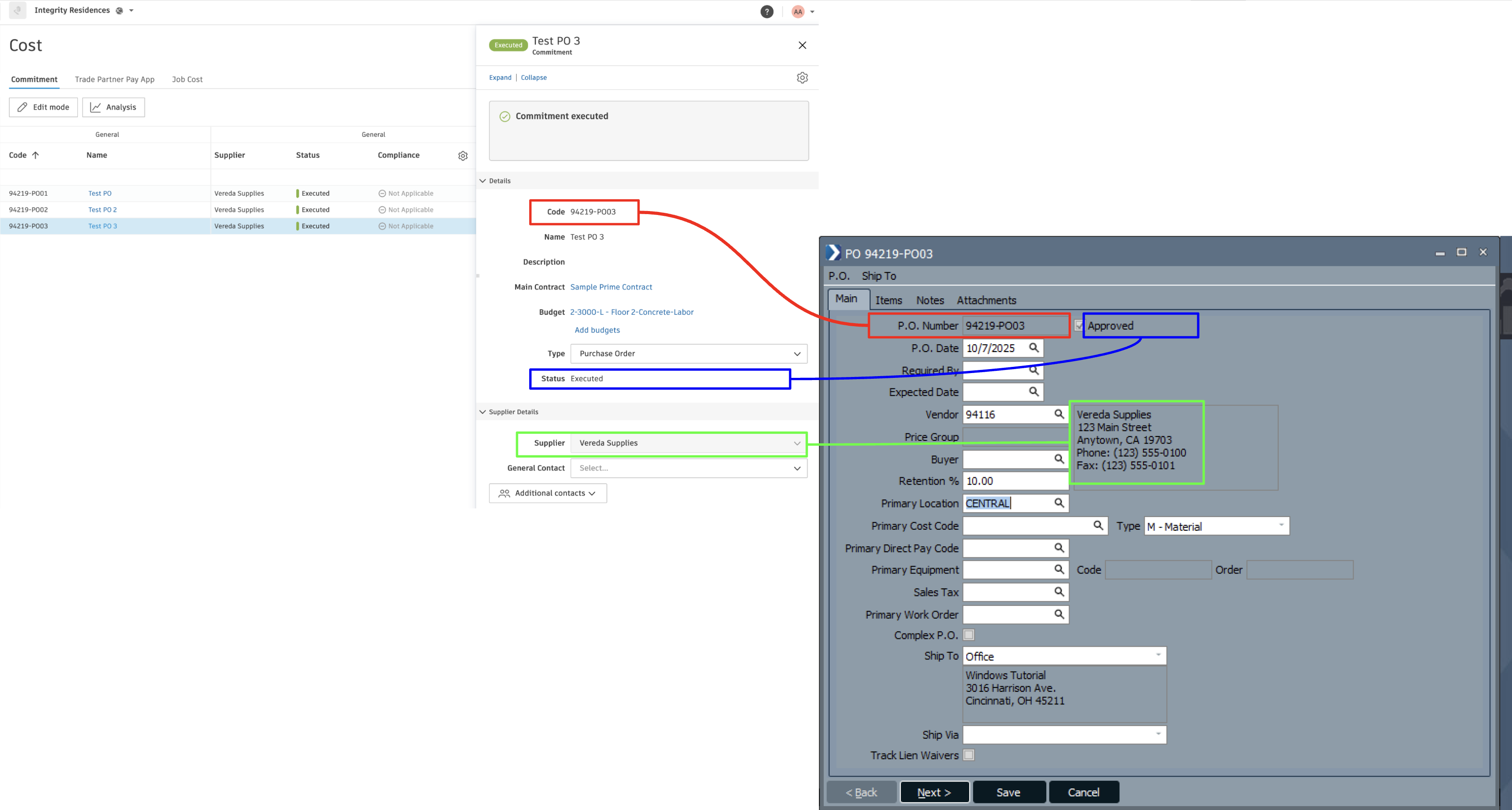Switch to the Items tab
Screen dimensions: 1512x810
pos(889,300)
